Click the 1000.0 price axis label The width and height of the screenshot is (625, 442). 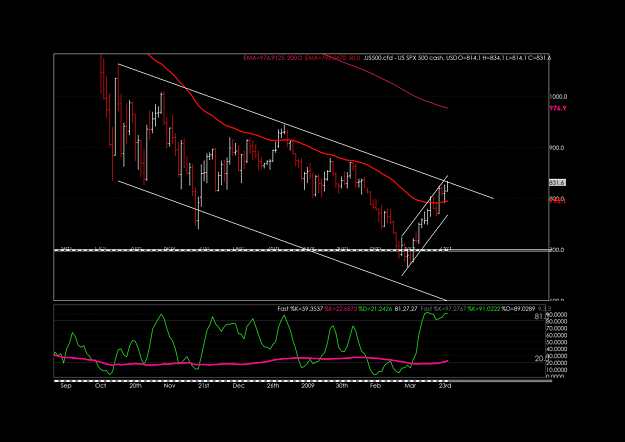click(x=558, y=96)
